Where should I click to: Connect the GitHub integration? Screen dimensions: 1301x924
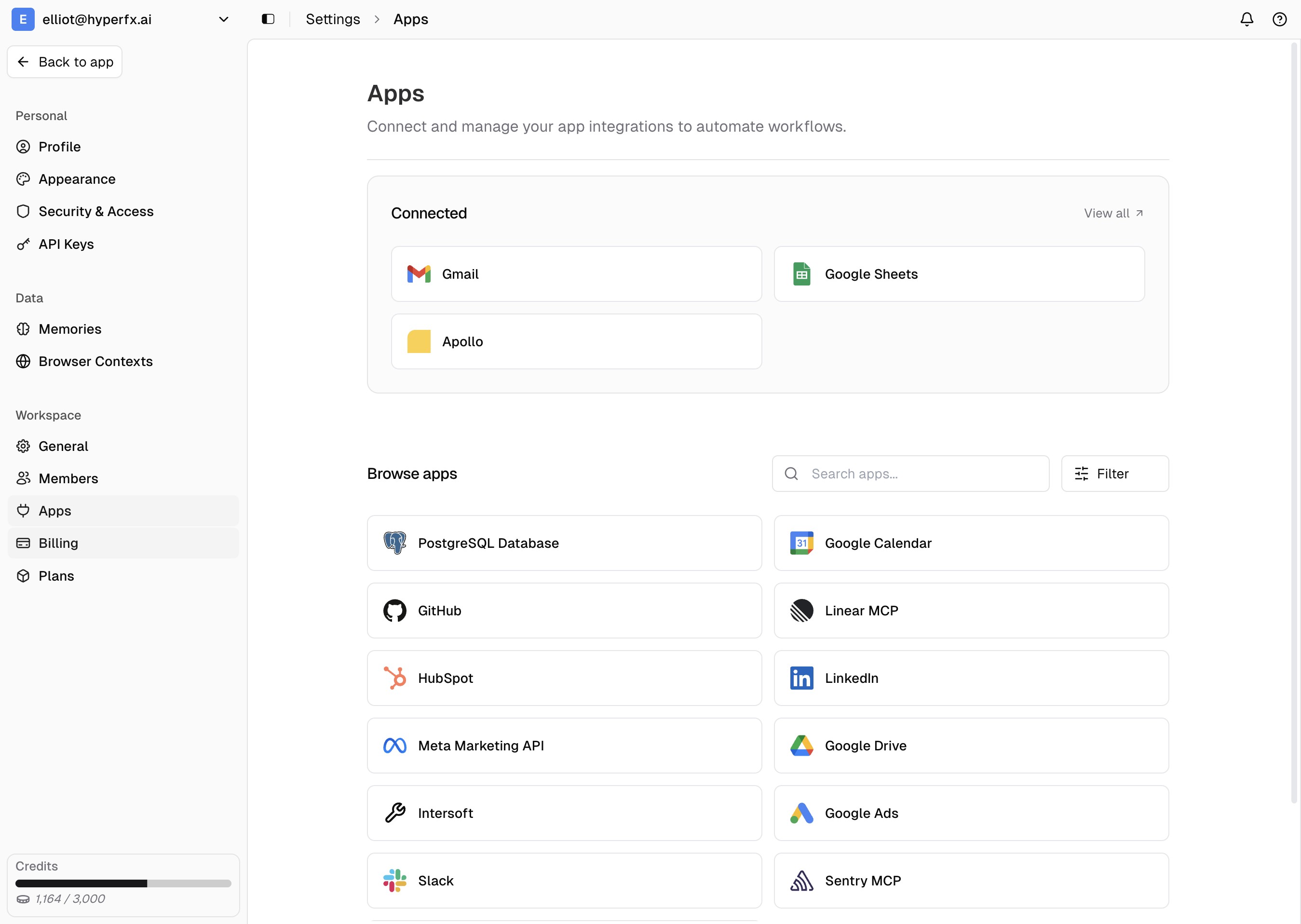(x=564, y=611)
